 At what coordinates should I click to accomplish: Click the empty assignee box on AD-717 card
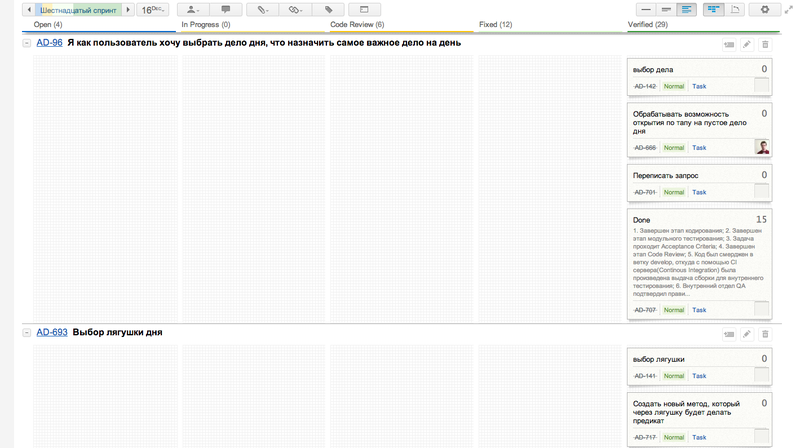click(x=762, y=436)
